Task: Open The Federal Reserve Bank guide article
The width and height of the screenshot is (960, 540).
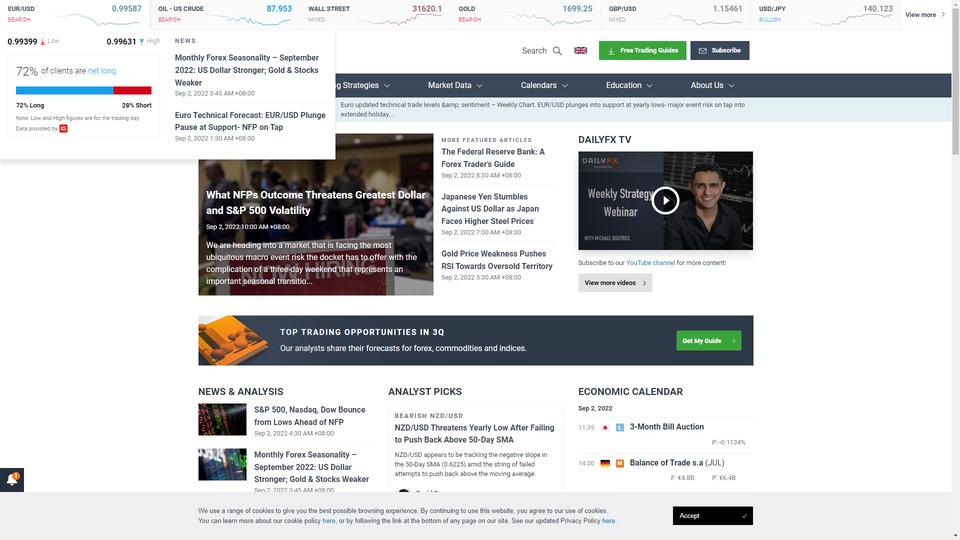Action: [x=493, y=158]
